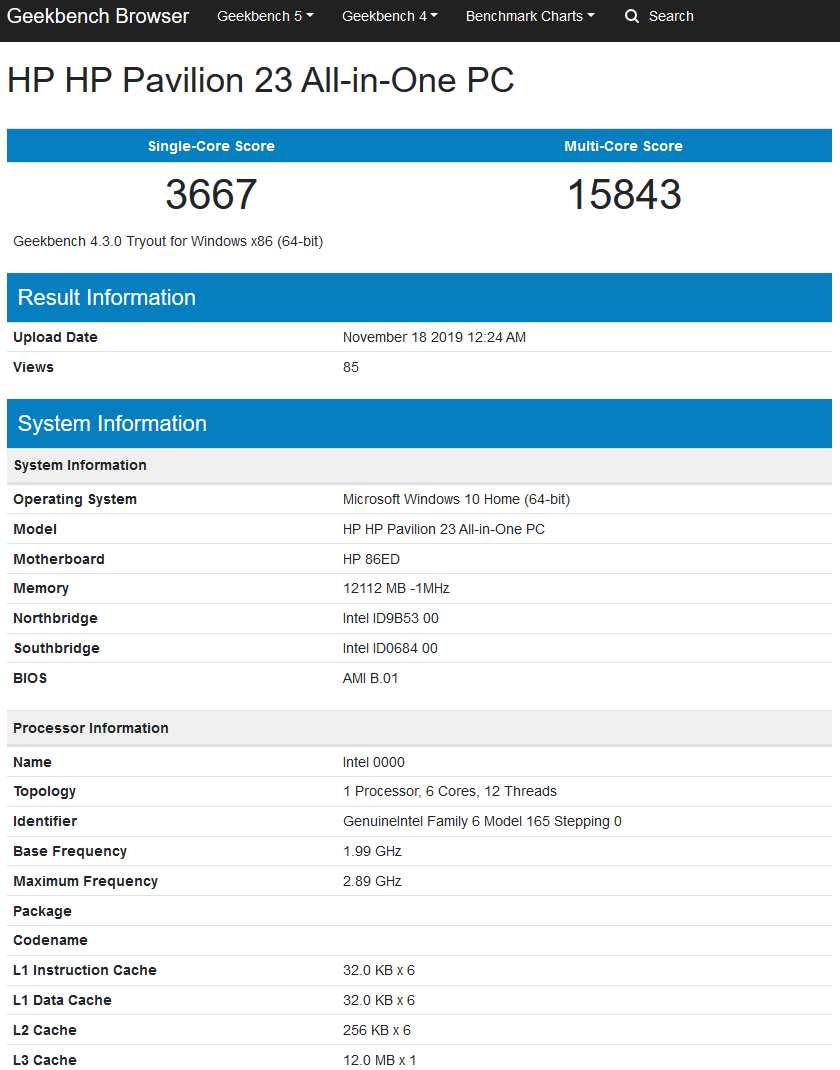
Task: Click the L1 Instruction Cache label
Action: [85, 970]
